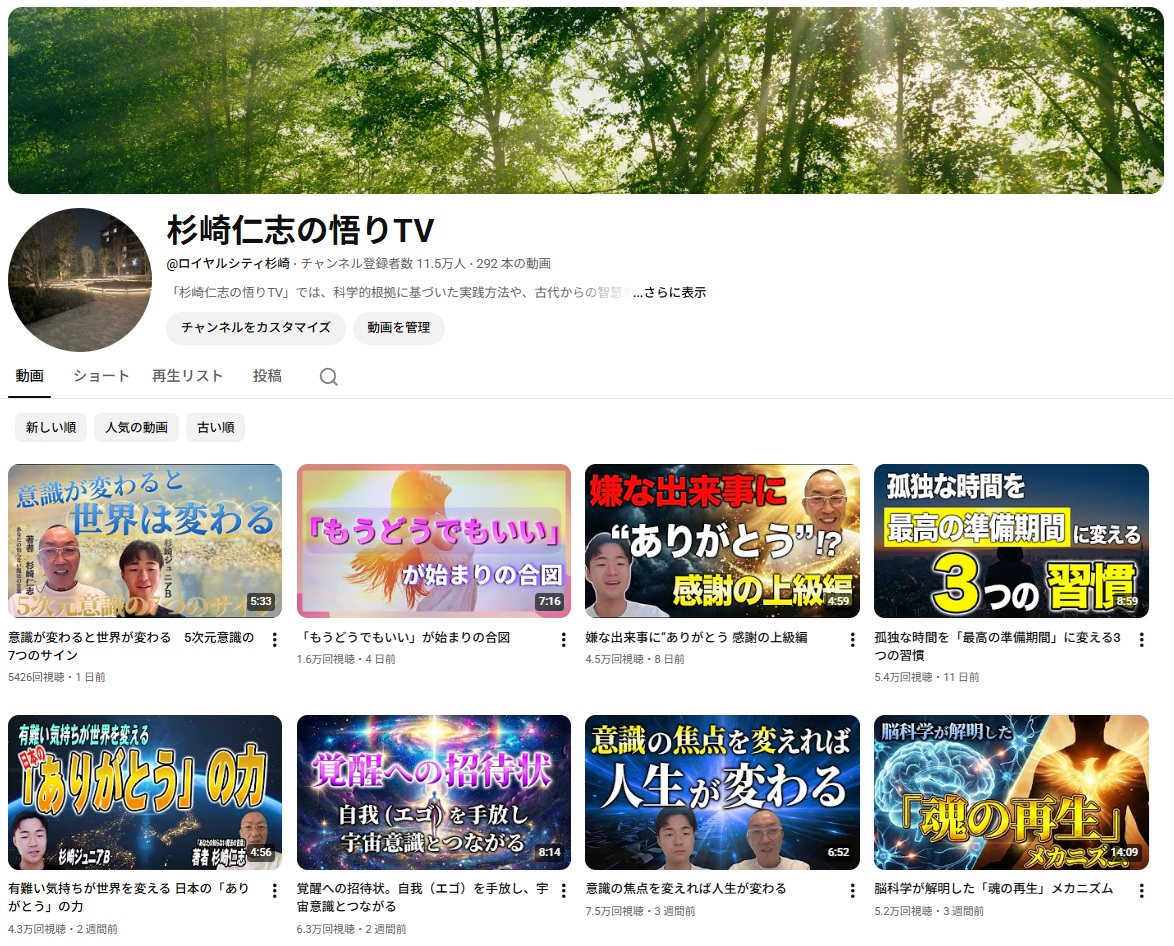1174x946 pixels.
Task: Select the 人気の動画 filter chip
Action: pyautogui.click(x=136, y=427)
